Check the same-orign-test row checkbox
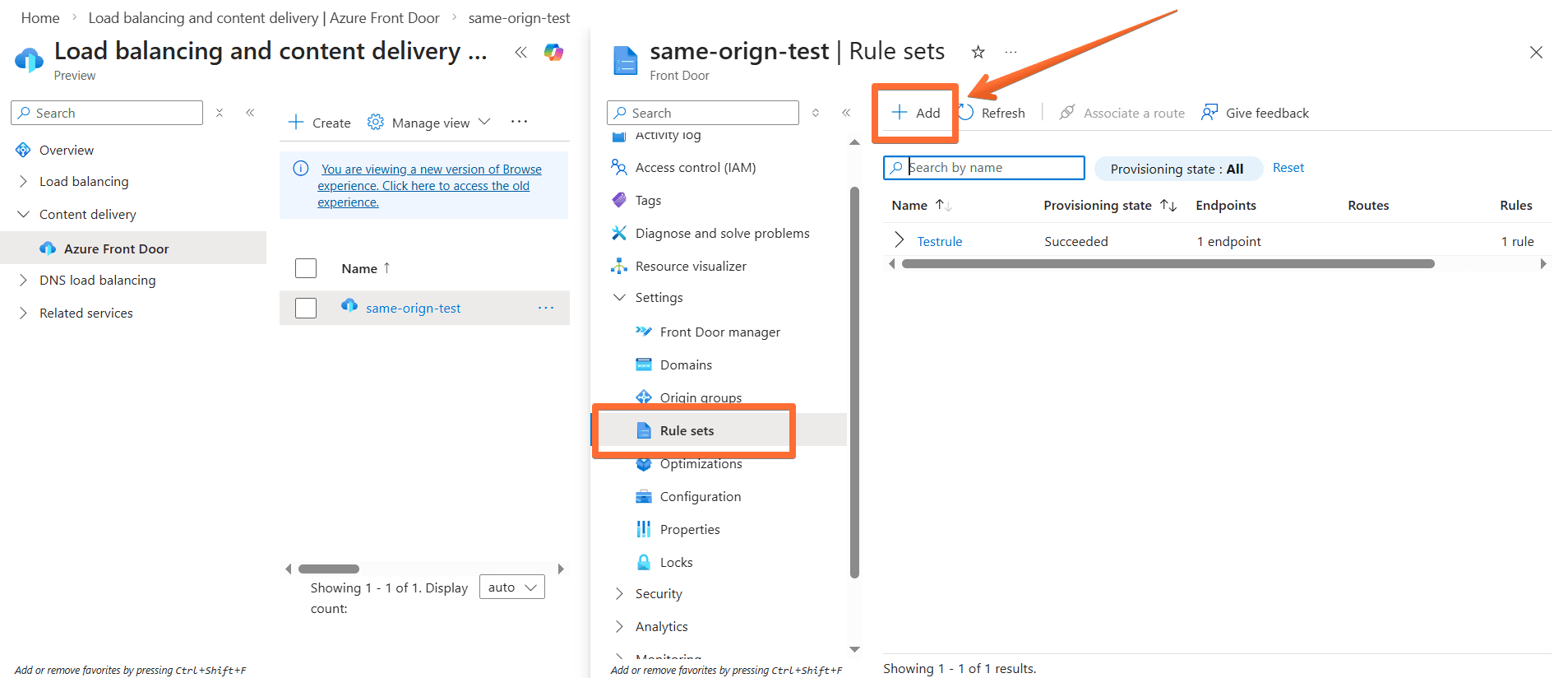1568x678 pixels. pos(306,308)
